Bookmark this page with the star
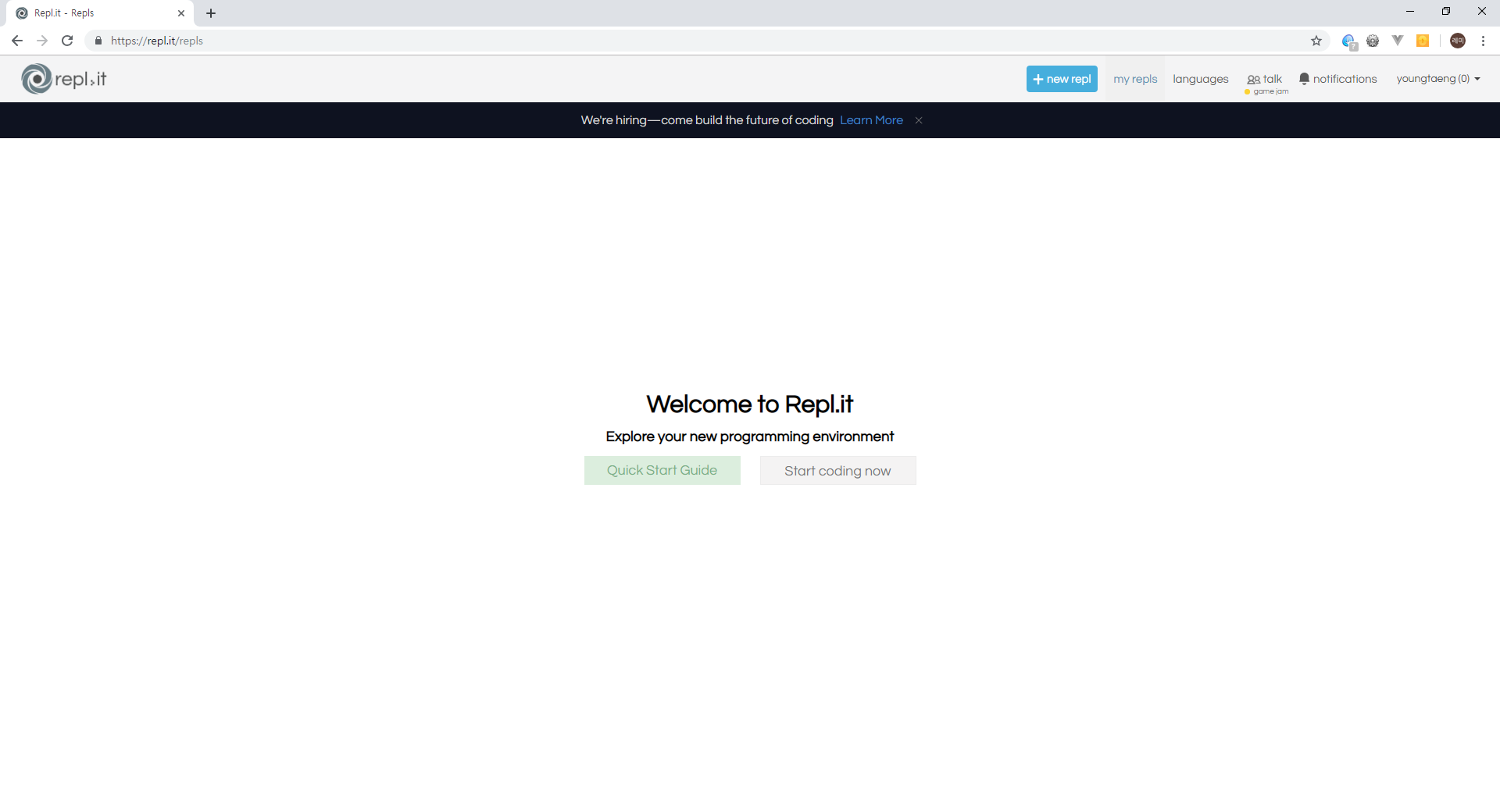Screen dimensions: 1500x812 pos(1316,41)
